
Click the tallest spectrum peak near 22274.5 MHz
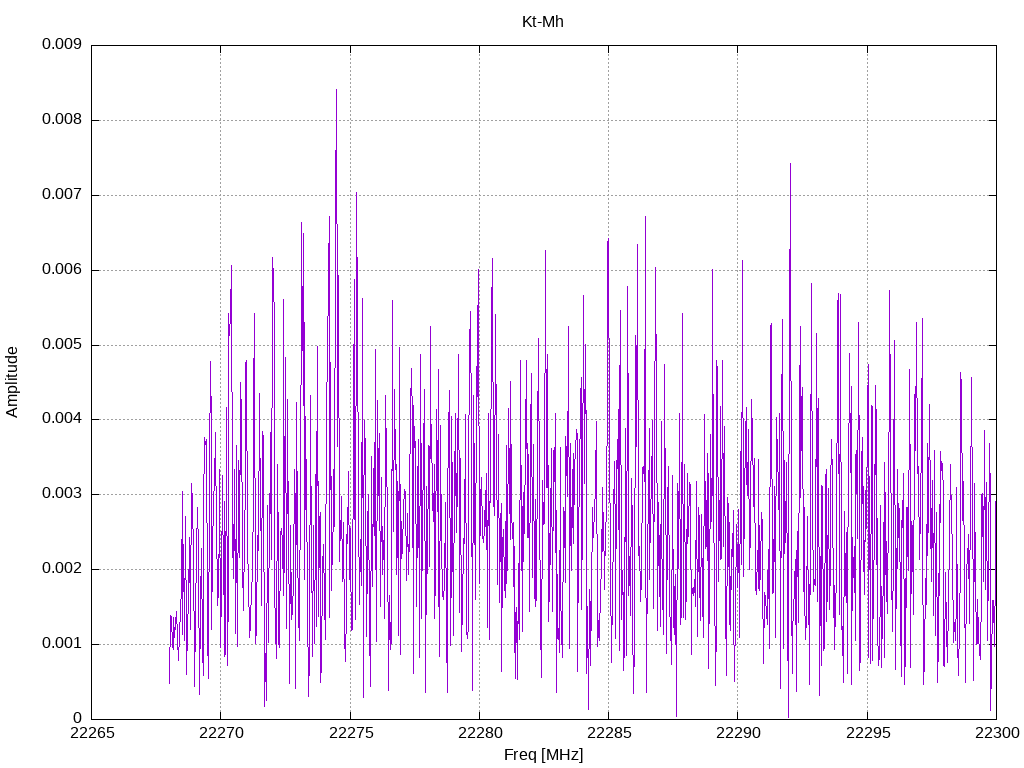pyautogui.click(x=336, y=91)
